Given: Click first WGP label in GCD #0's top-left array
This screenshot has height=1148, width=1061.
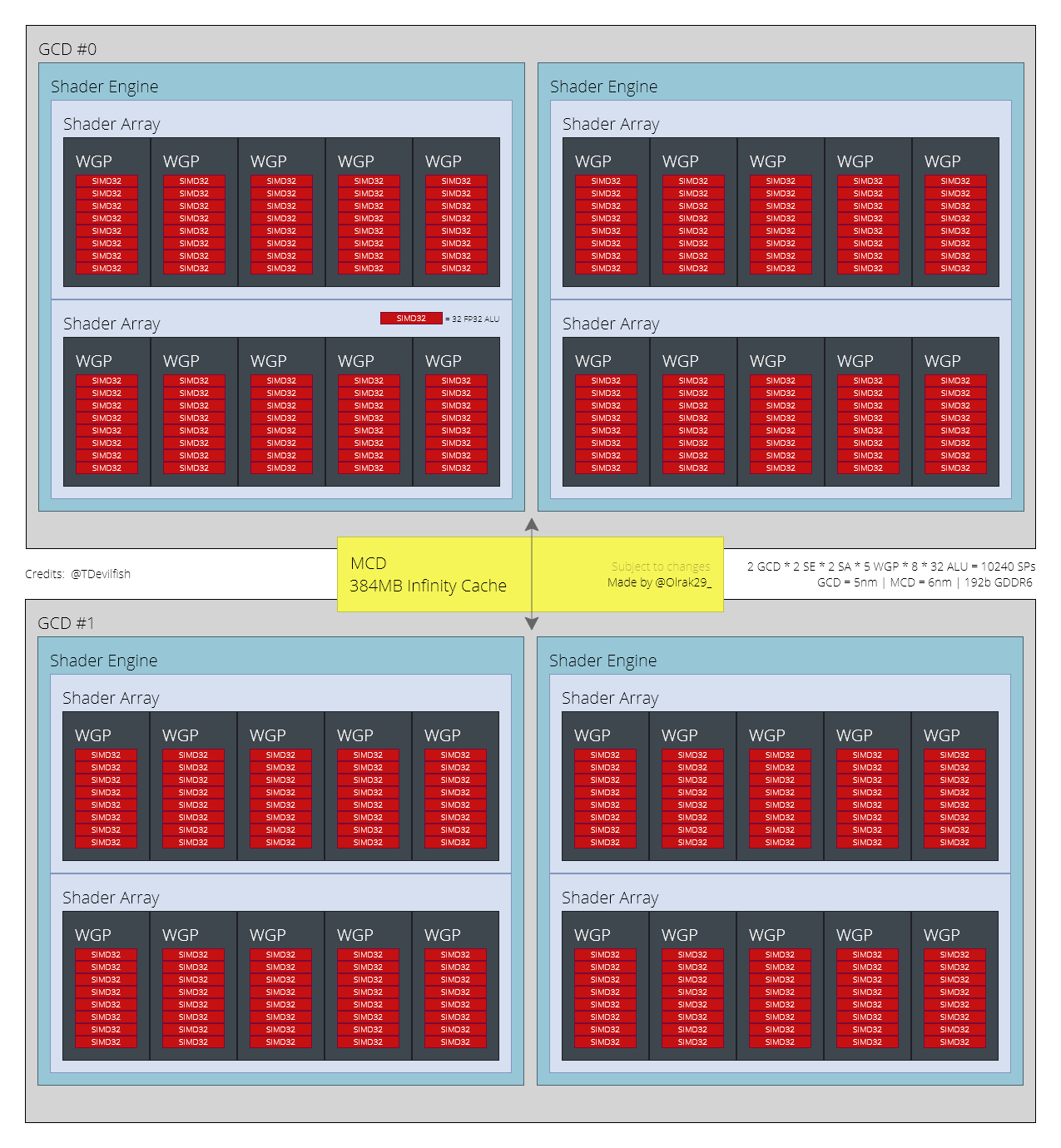Looking at the screenshot, I should click(93, 162).
